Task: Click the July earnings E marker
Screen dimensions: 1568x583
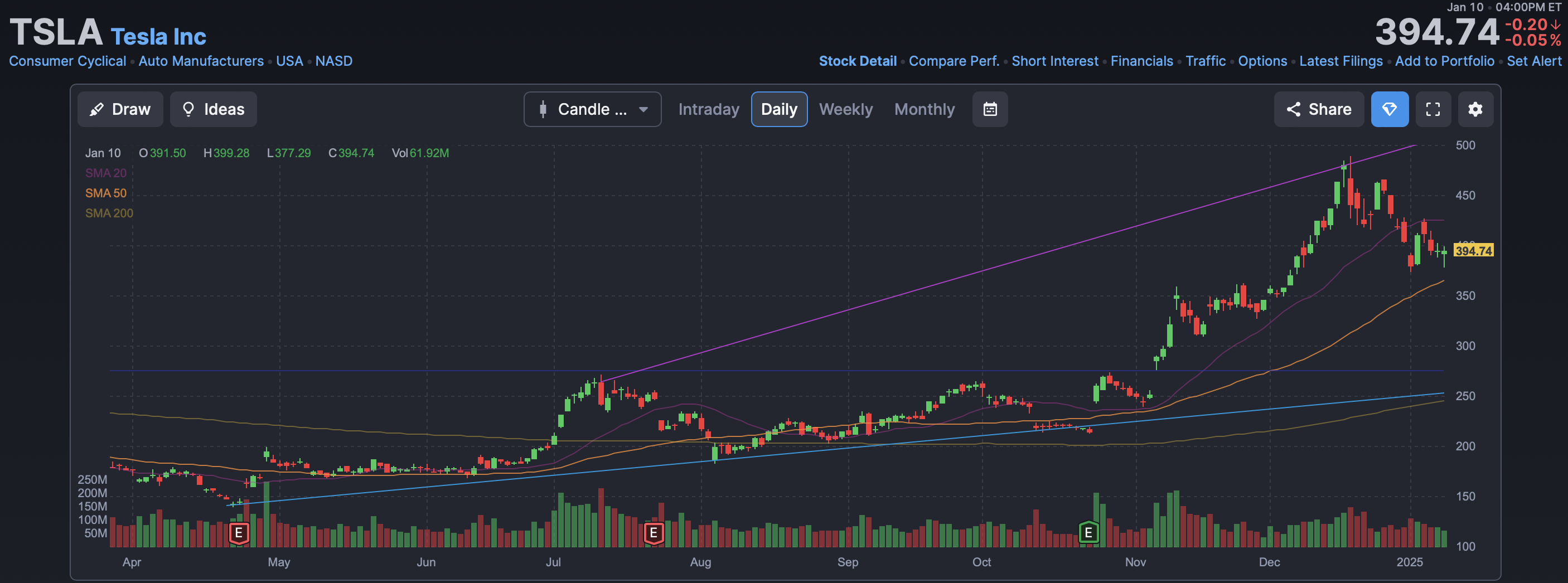Action: click(x=653, y=533)
